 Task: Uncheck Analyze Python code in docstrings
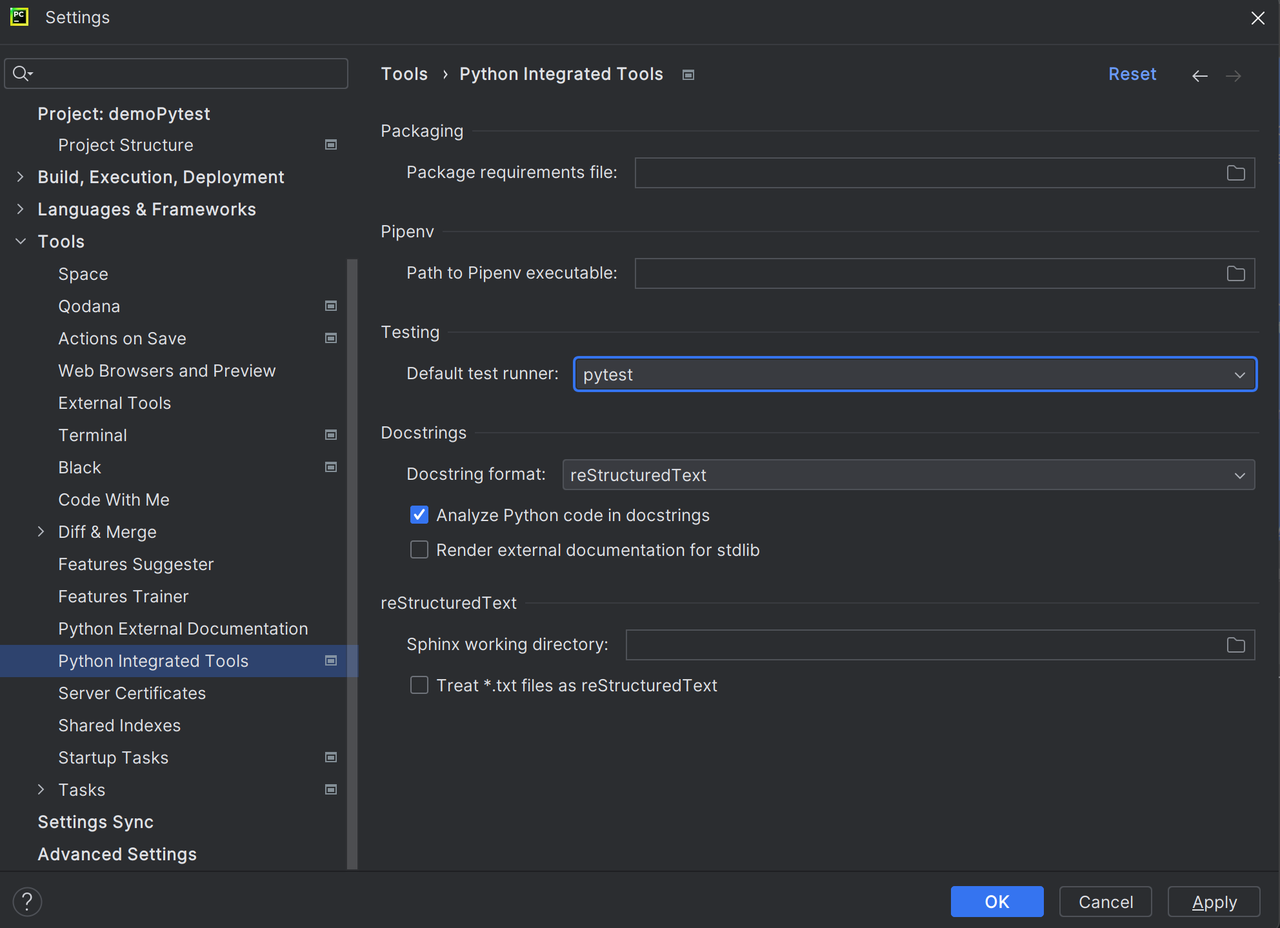click(x=419, y=515)
